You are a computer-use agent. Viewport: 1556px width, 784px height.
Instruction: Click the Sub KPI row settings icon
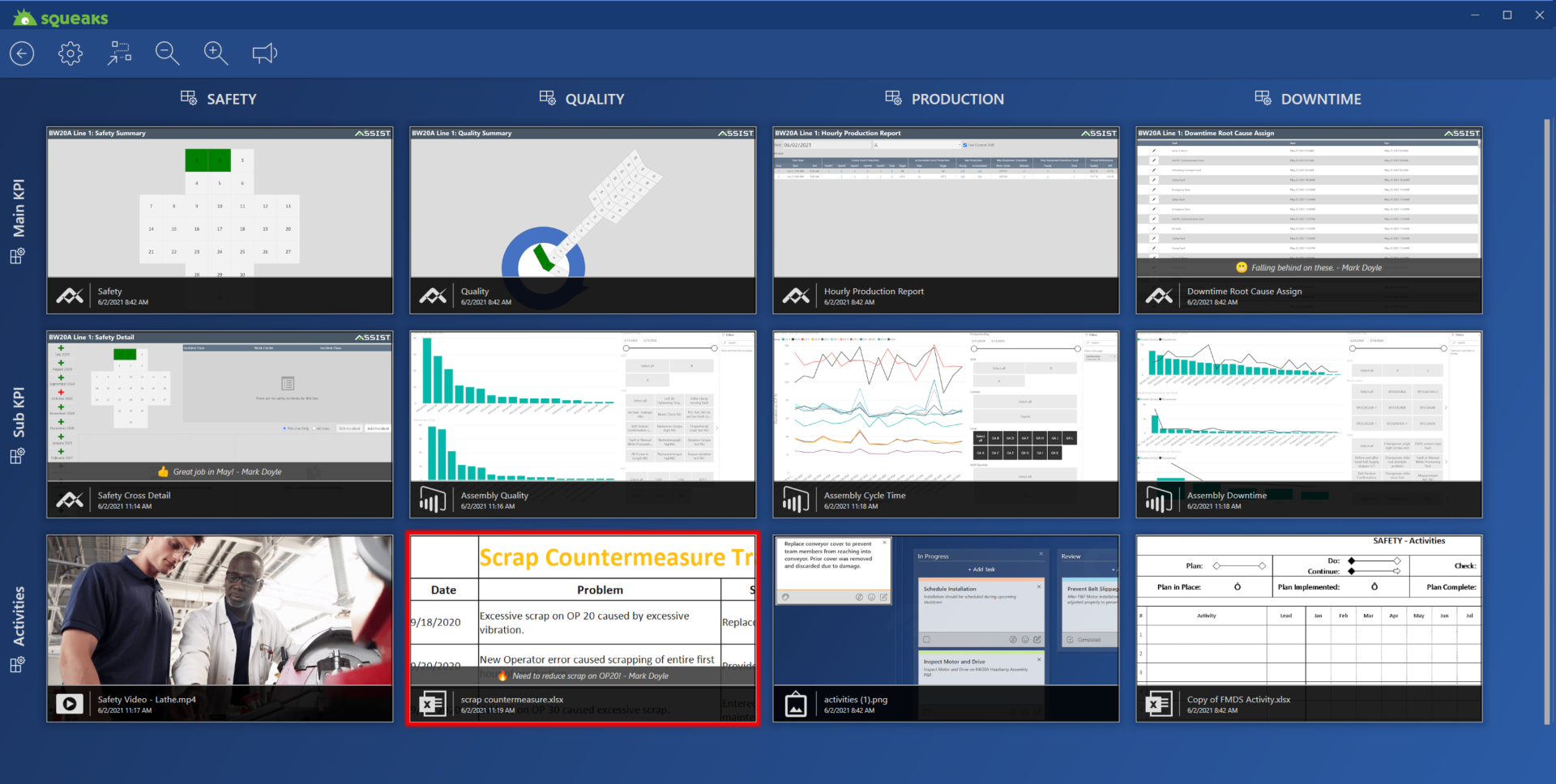[x=17, y=456]
